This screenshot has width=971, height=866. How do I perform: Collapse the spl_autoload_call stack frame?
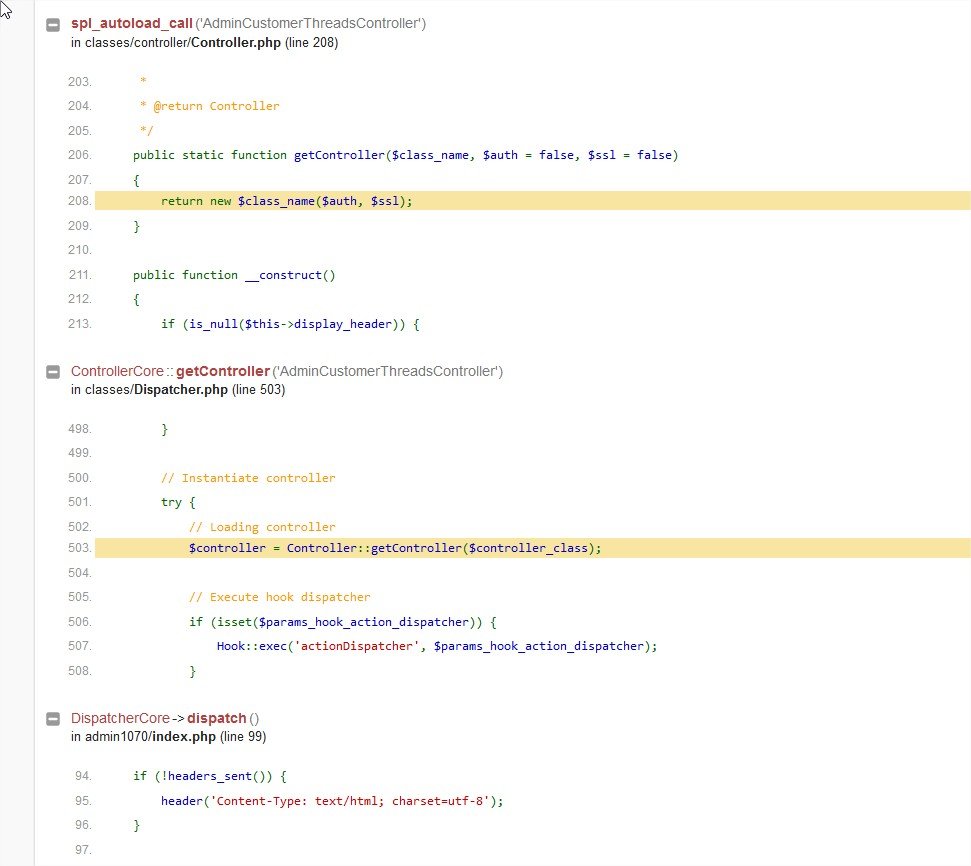53,25
